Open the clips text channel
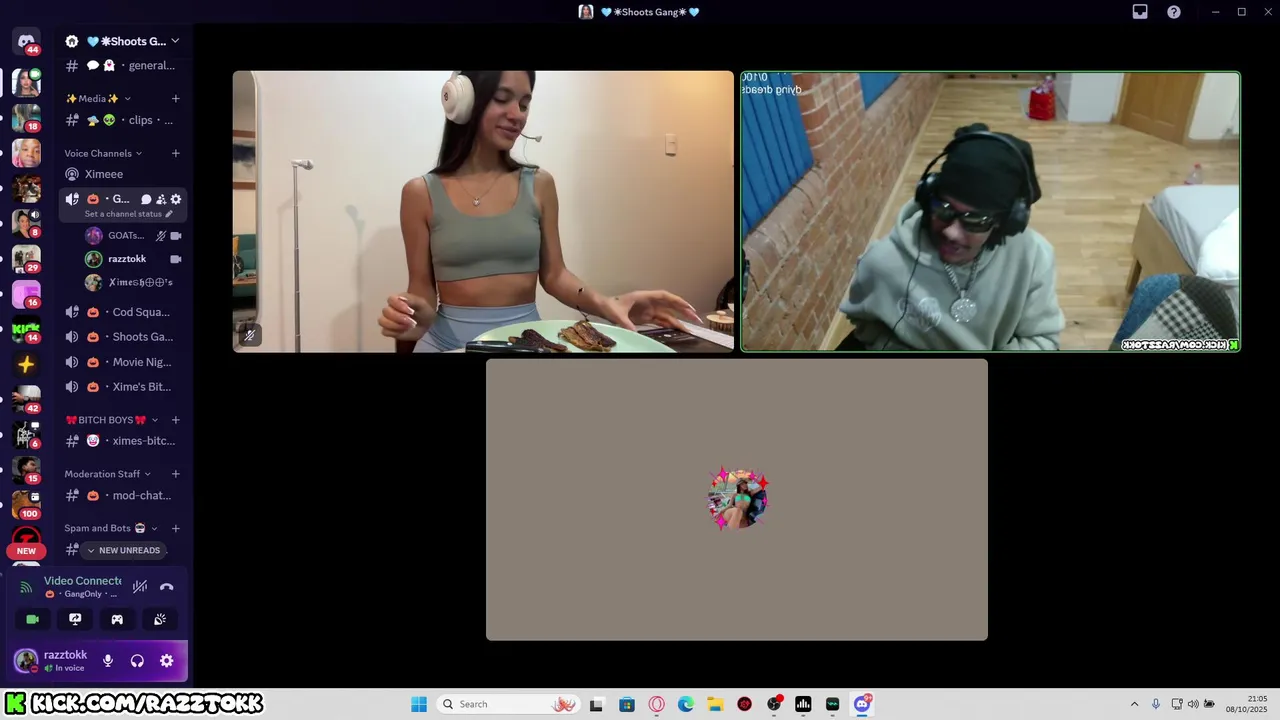 [x=123, y=120]
